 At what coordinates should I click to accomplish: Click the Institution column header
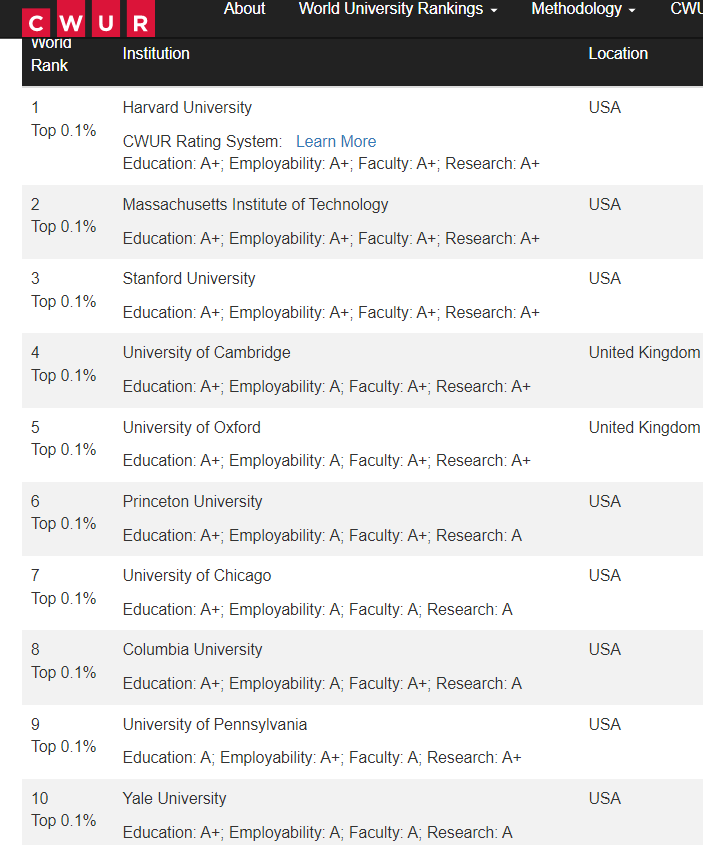coord(156,53)
